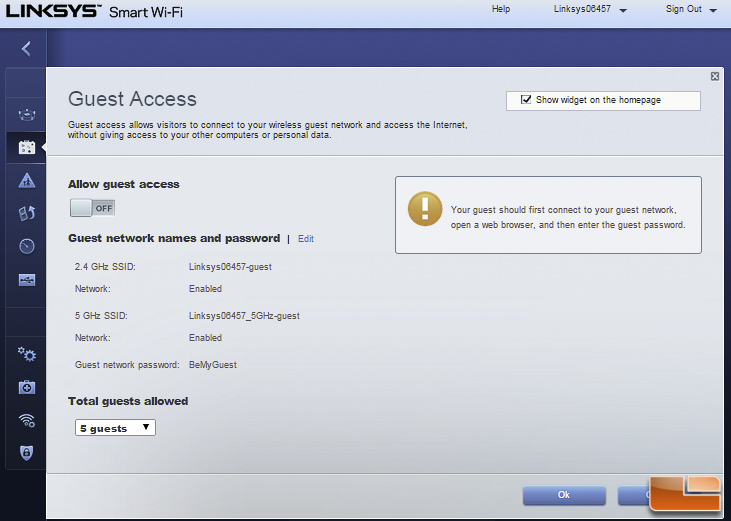
Task: Open the Device List sidebar icon
Action: click(x=27, y=114)
